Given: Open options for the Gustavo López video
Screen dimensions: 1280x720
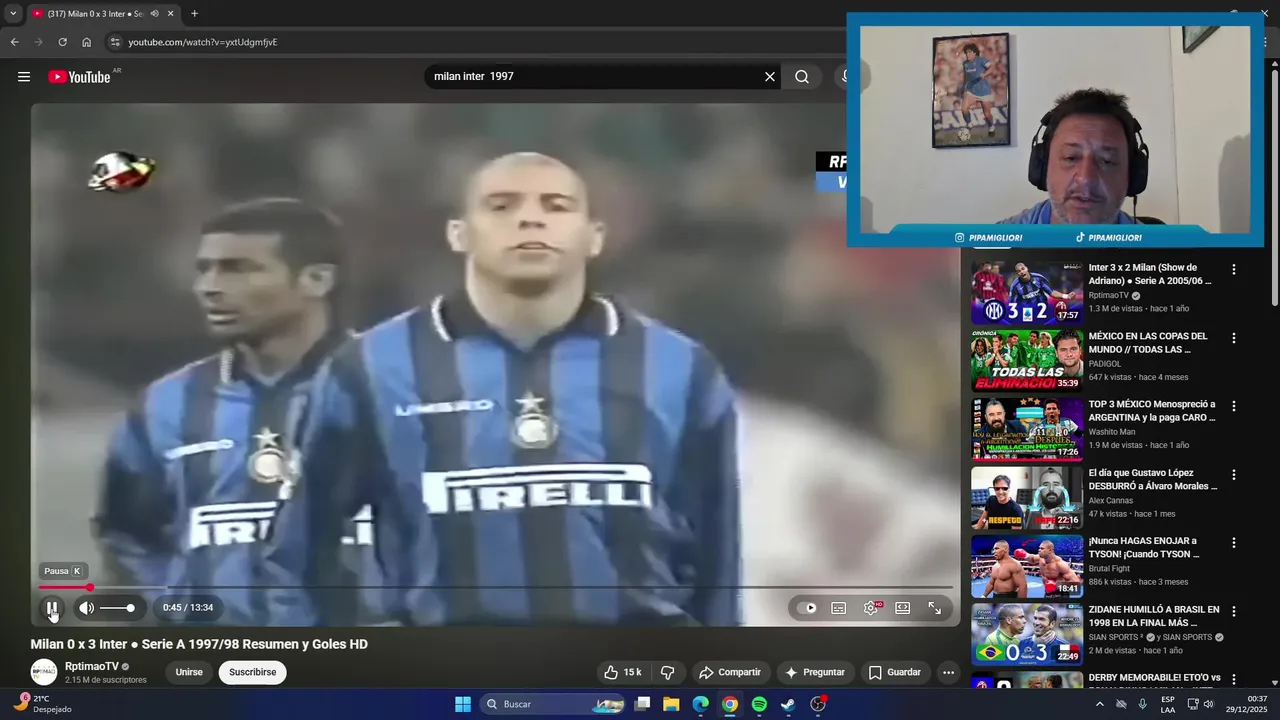Looking at the screenshot, I should pos(1234,474).
